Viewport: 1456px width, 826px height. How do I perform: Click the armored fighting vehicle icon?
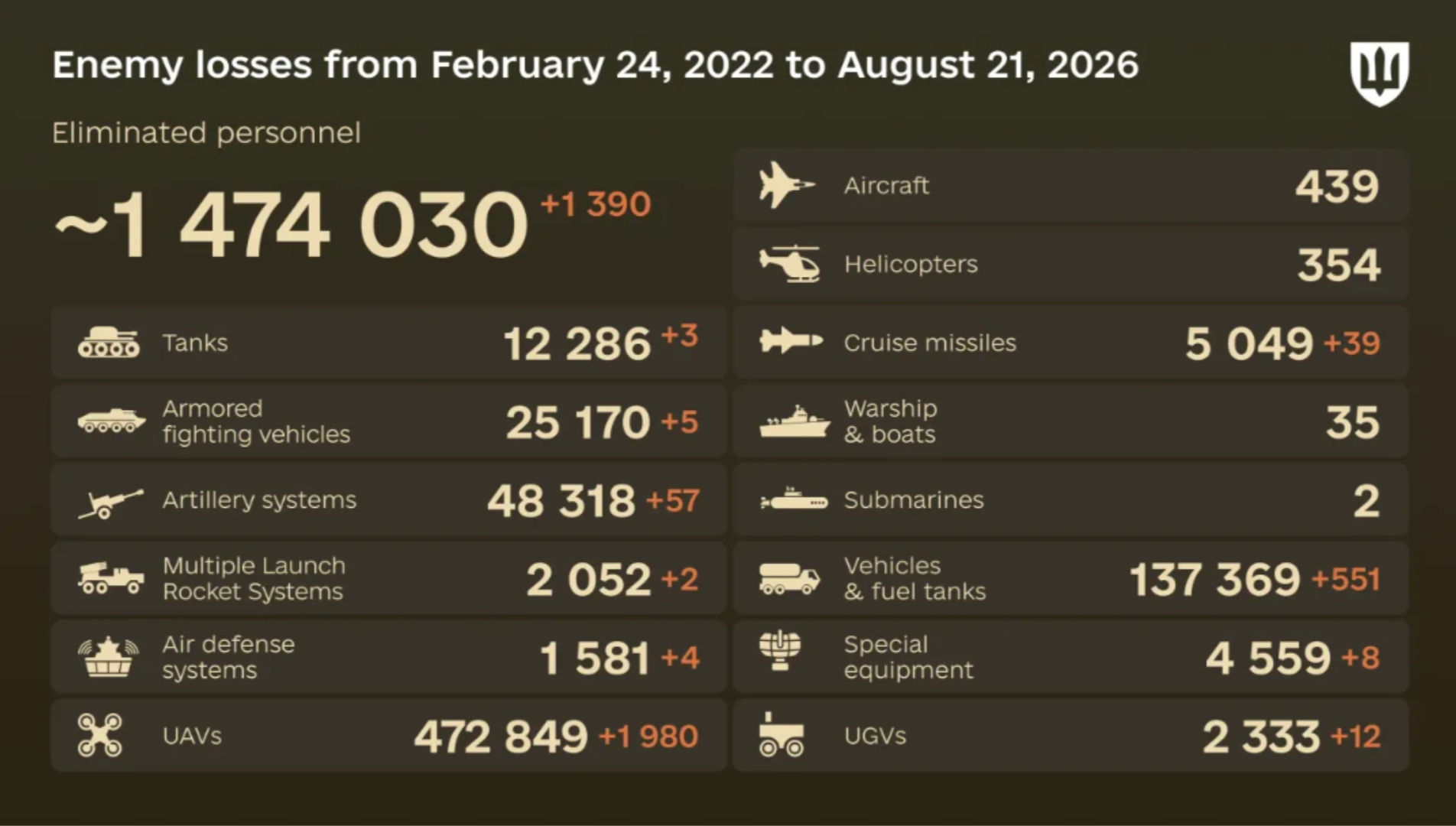112,421
